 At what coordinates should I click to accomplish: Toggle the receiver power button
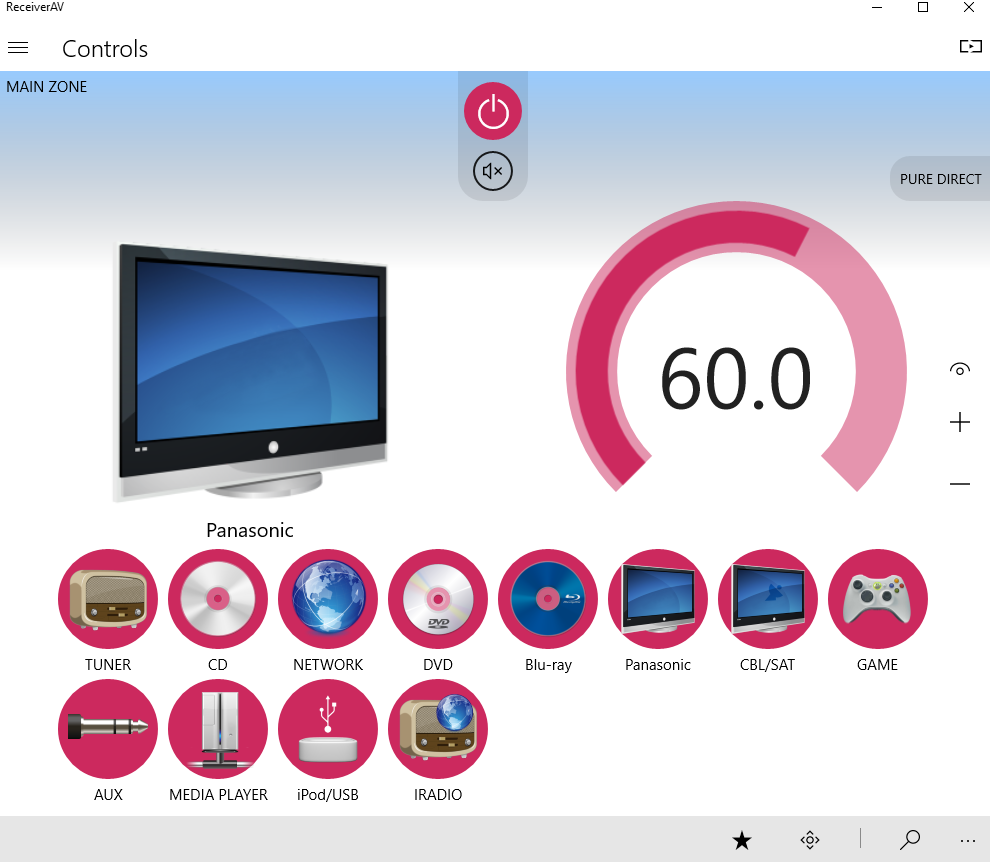click(493, 111)
